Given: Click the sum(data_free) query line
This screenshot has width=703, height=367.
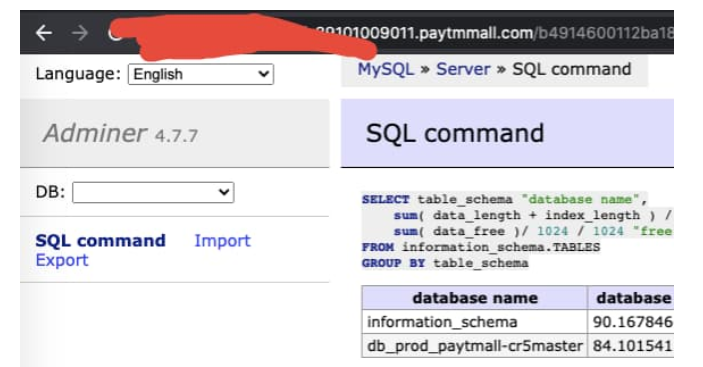Looking at the screenshot, I should coord(533,231).
